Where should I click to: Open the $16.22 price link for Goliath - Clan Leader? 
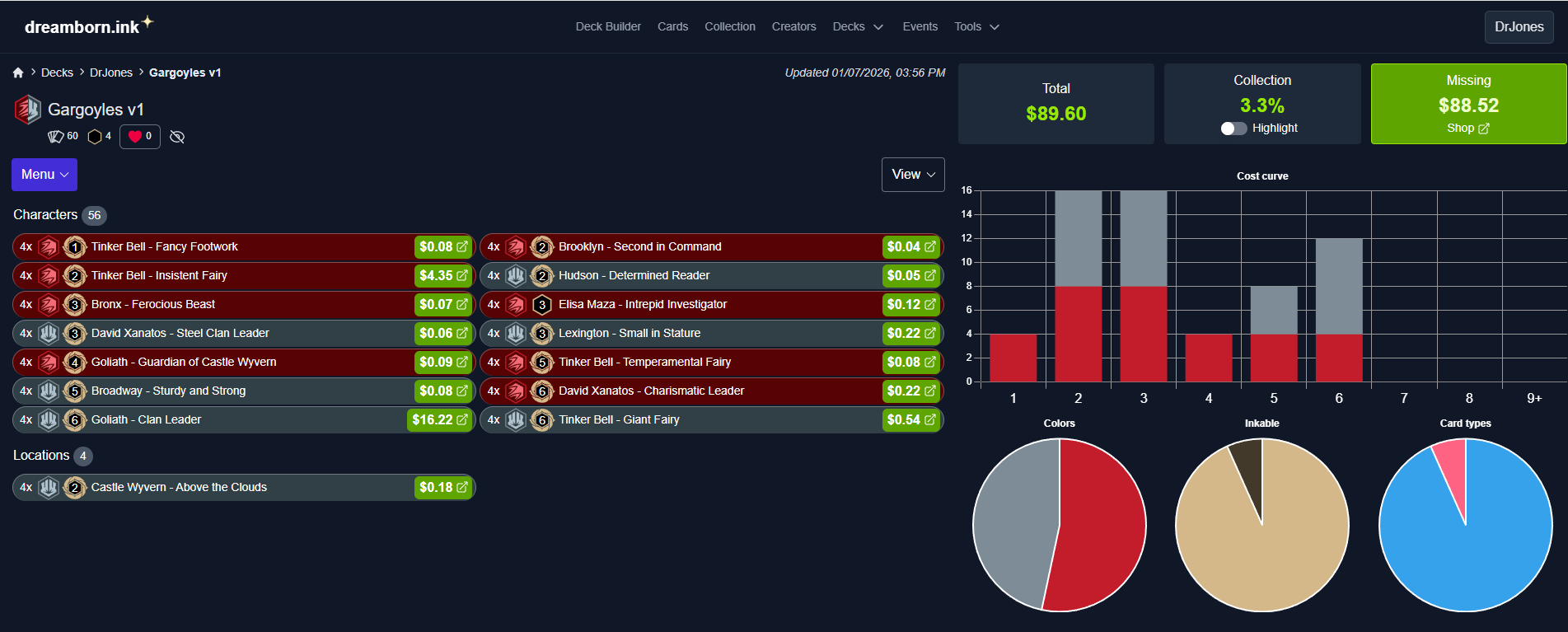tap(440, 420)
